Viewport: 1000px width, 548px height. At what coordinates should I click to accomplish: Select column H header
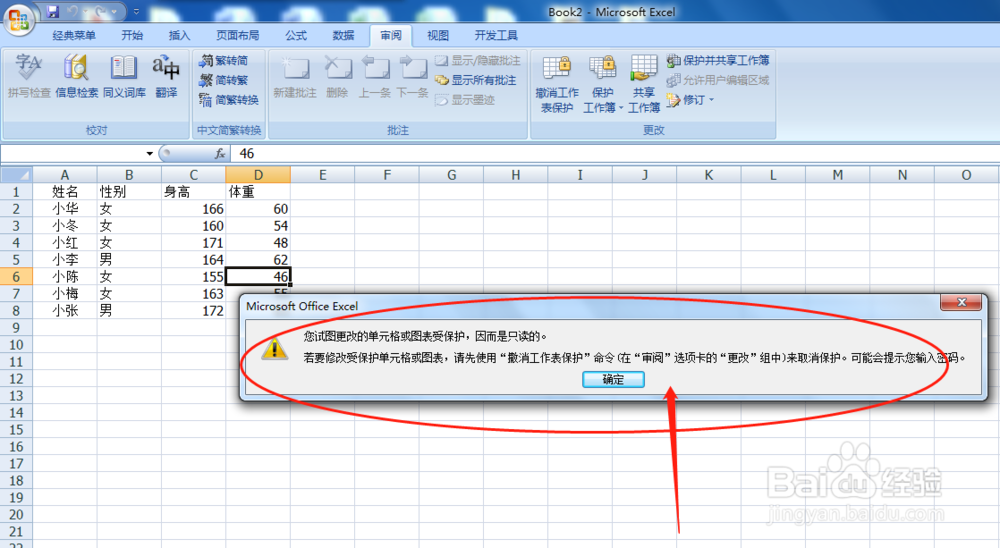pyautogui.click(x=515, y=175)
